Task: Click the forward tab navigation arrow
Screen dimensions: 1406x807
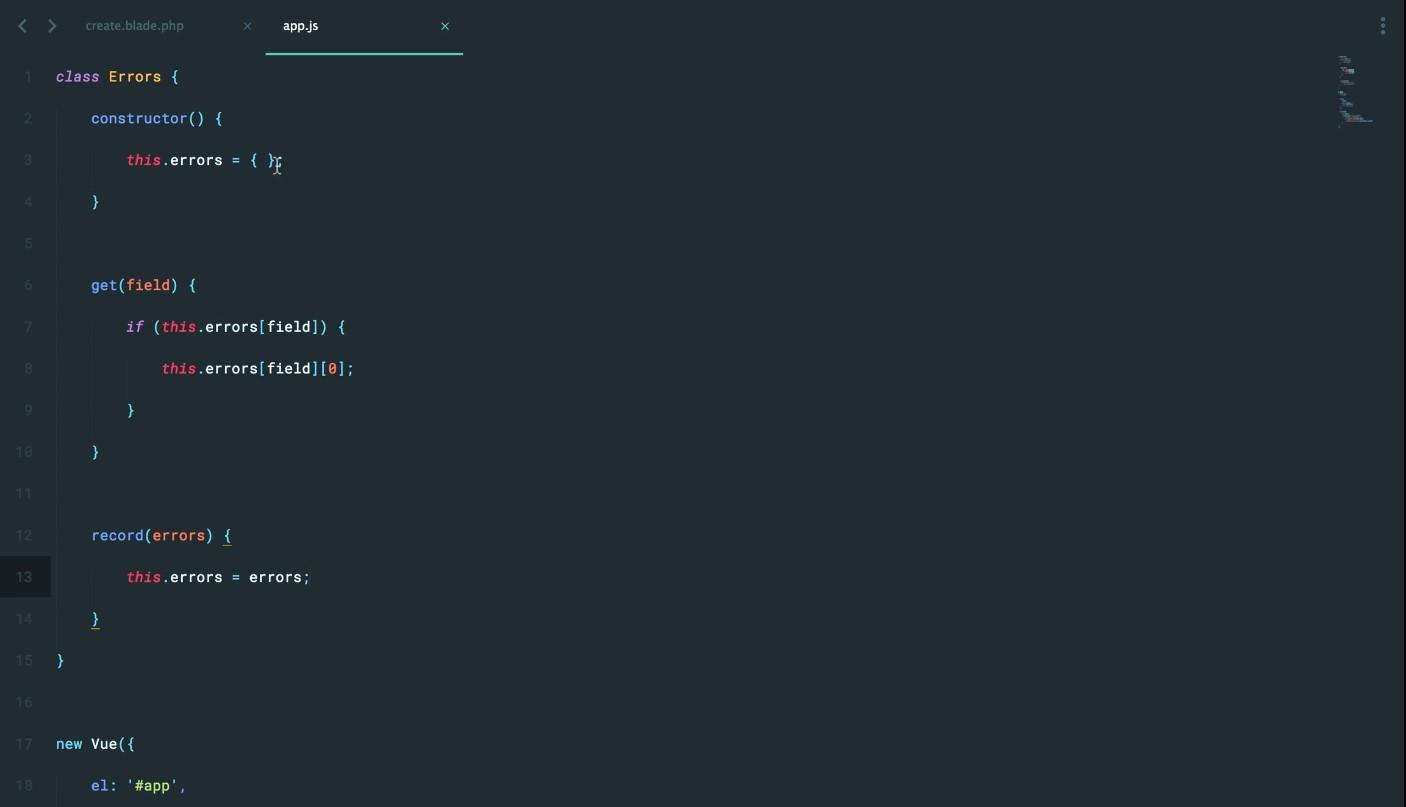Action: [x=52, y=26]
